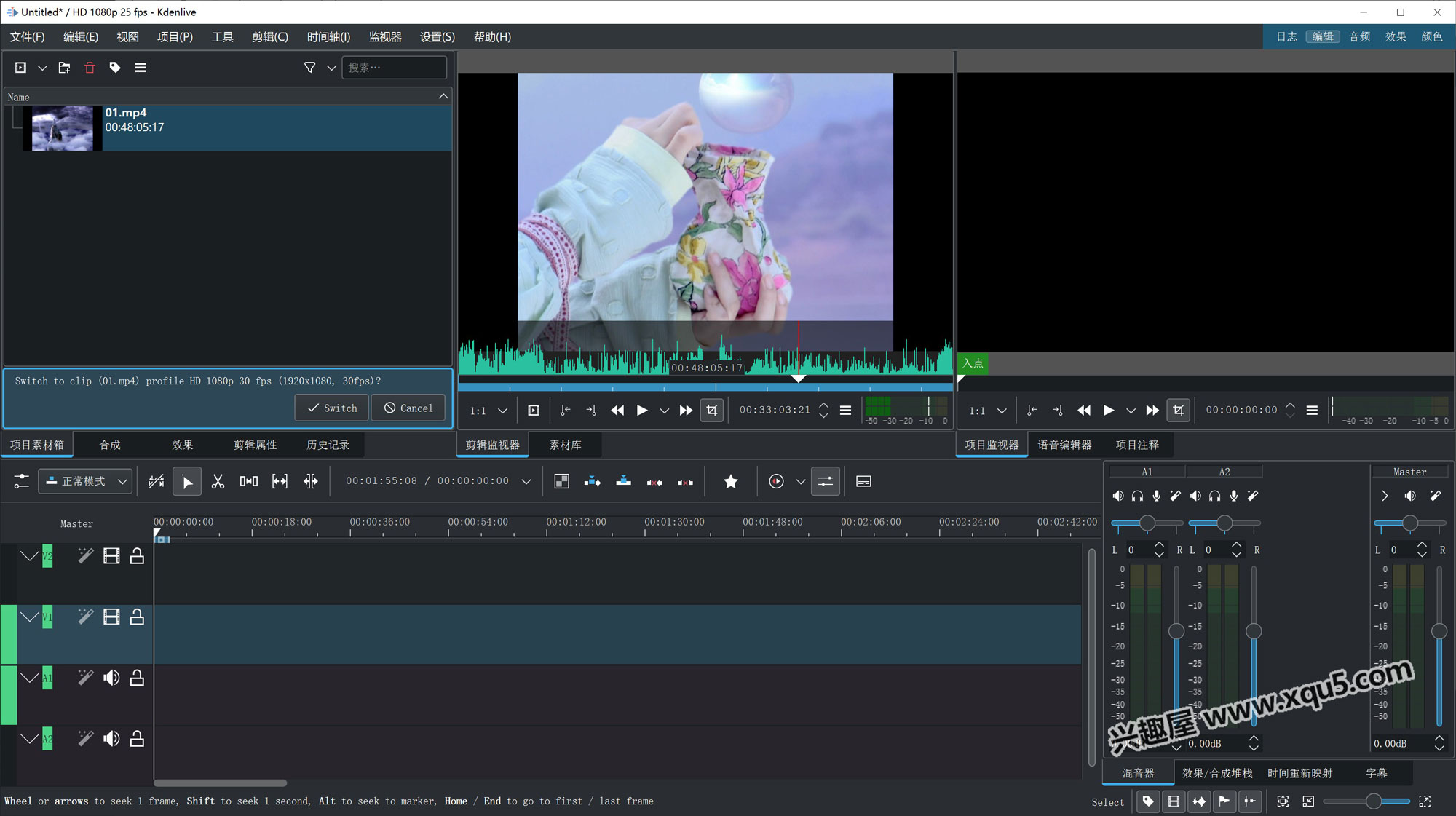Click the Switch button
This screenshot has width=1456, height=816.
[332, 408]
